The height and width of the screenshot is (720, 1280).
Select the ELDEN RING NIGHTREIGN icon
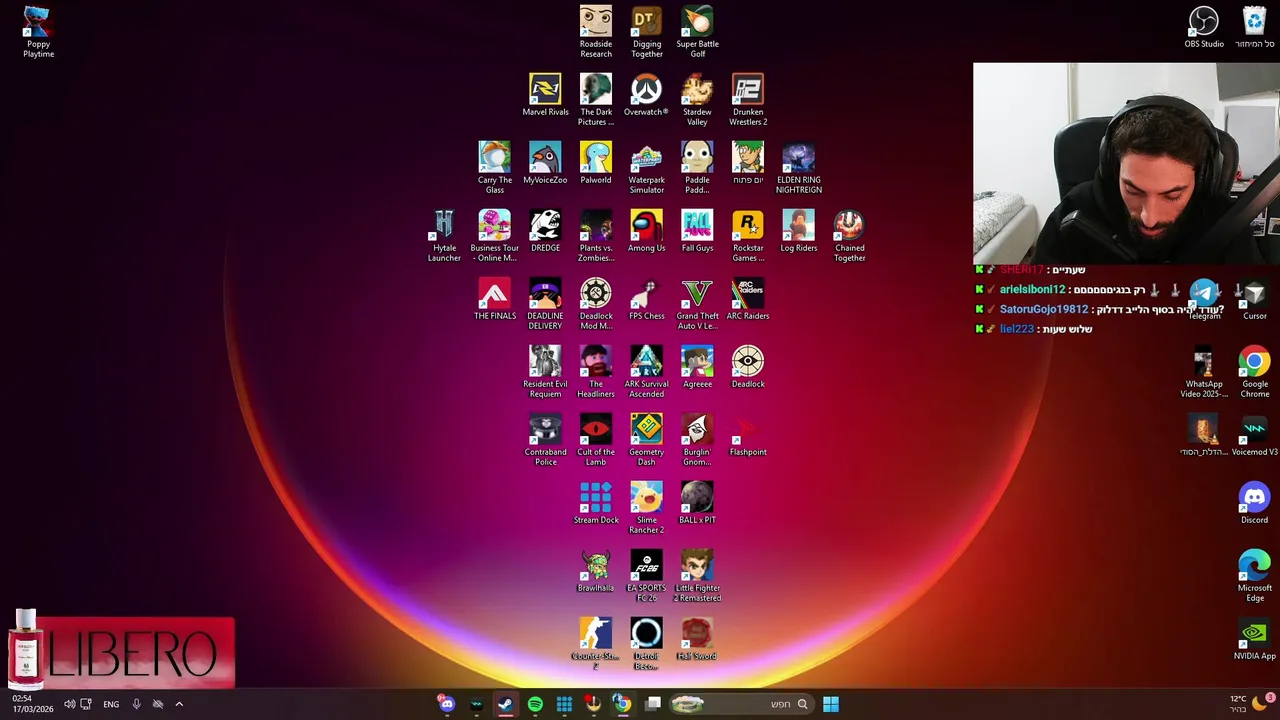point(799,168)
